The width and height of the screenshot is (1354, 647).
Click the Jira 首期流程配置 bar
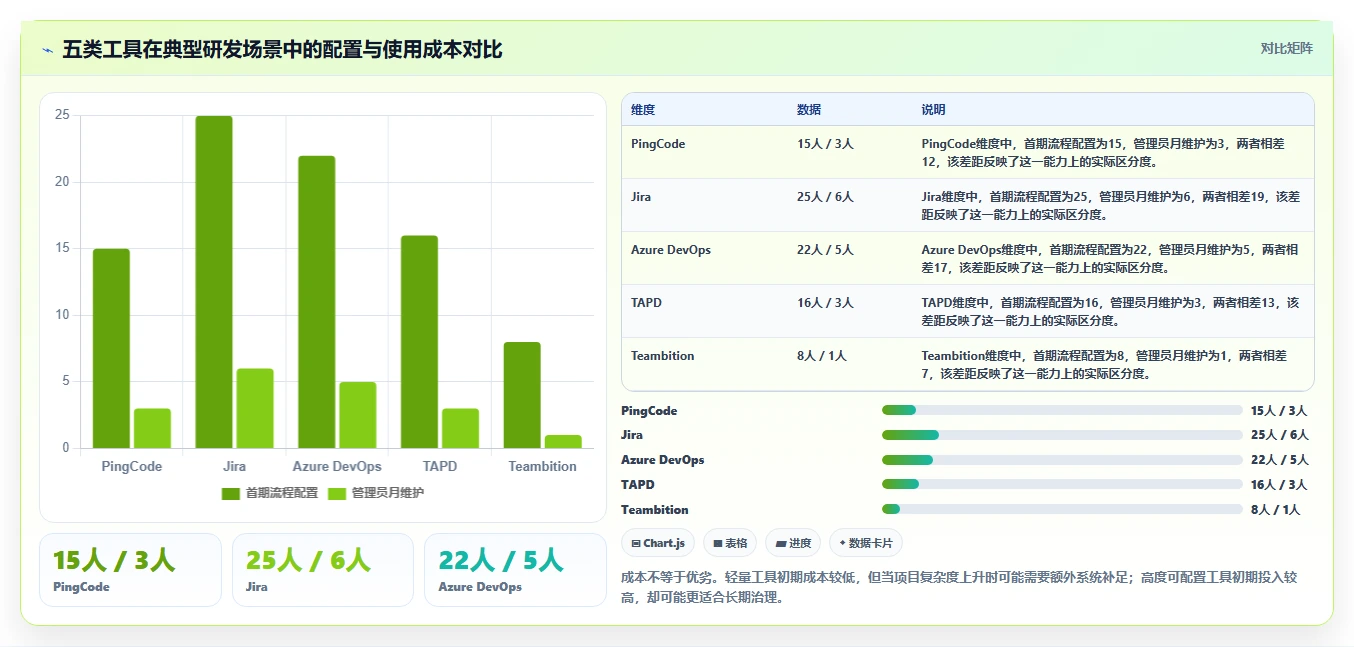click(x=214, y=282)
